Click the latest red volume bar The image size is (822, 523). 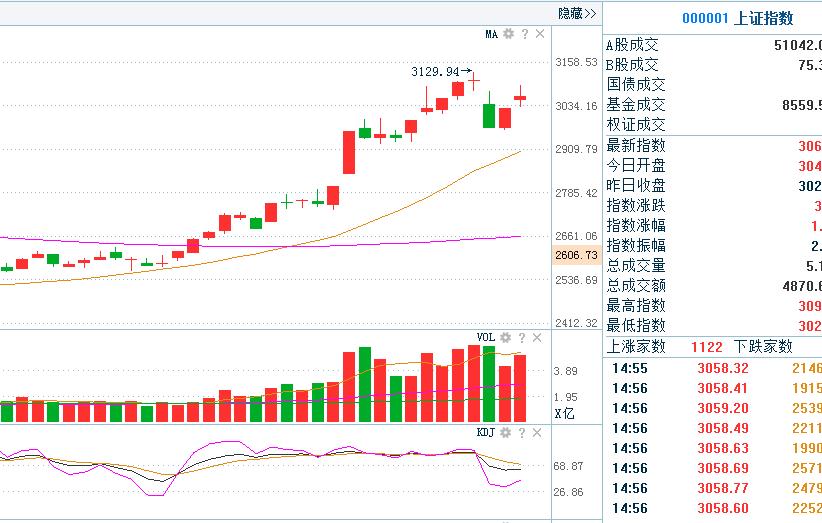[520, 388]
